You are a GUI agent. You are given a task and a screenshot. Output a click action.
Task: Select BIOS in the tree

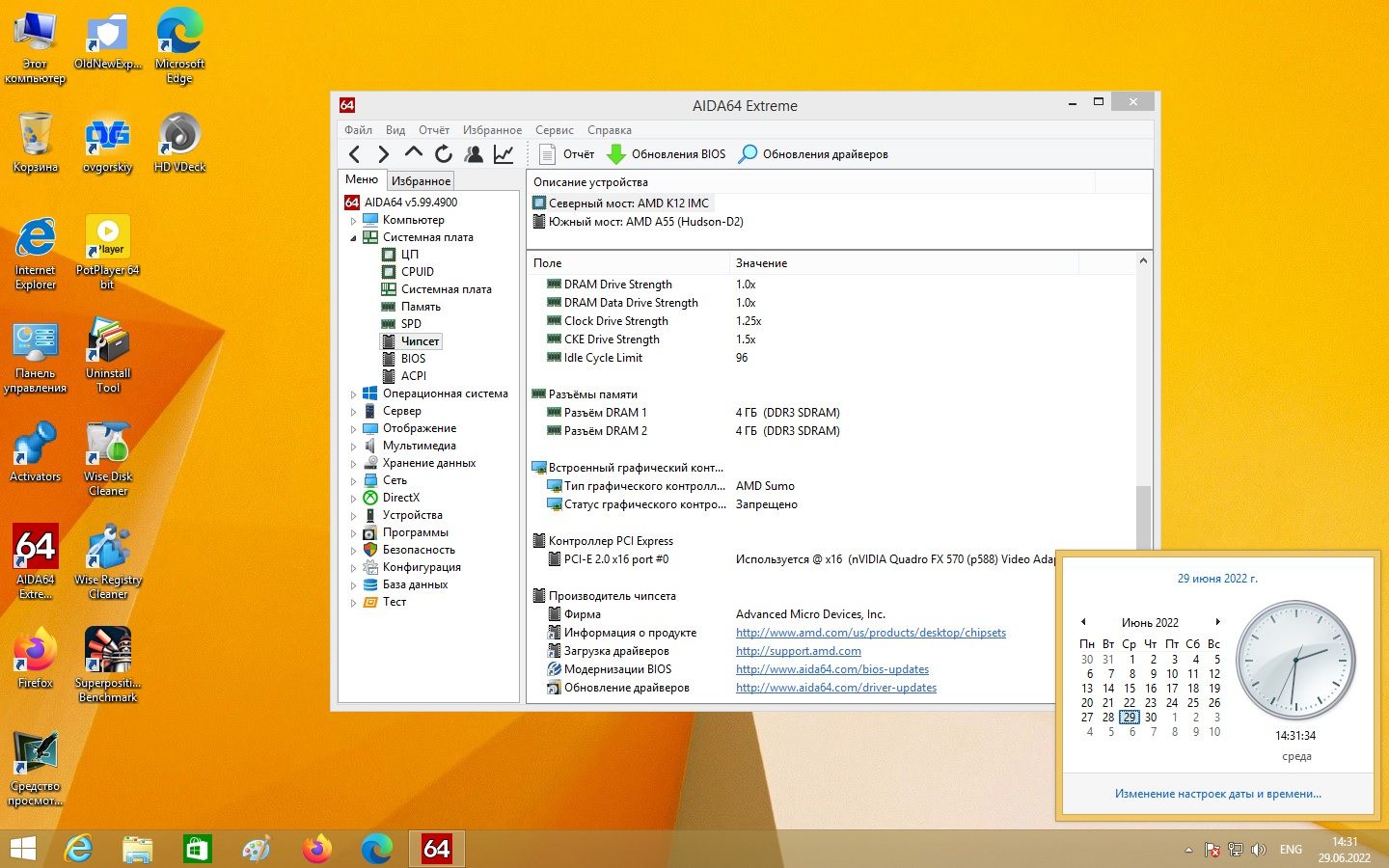(413, 359)
